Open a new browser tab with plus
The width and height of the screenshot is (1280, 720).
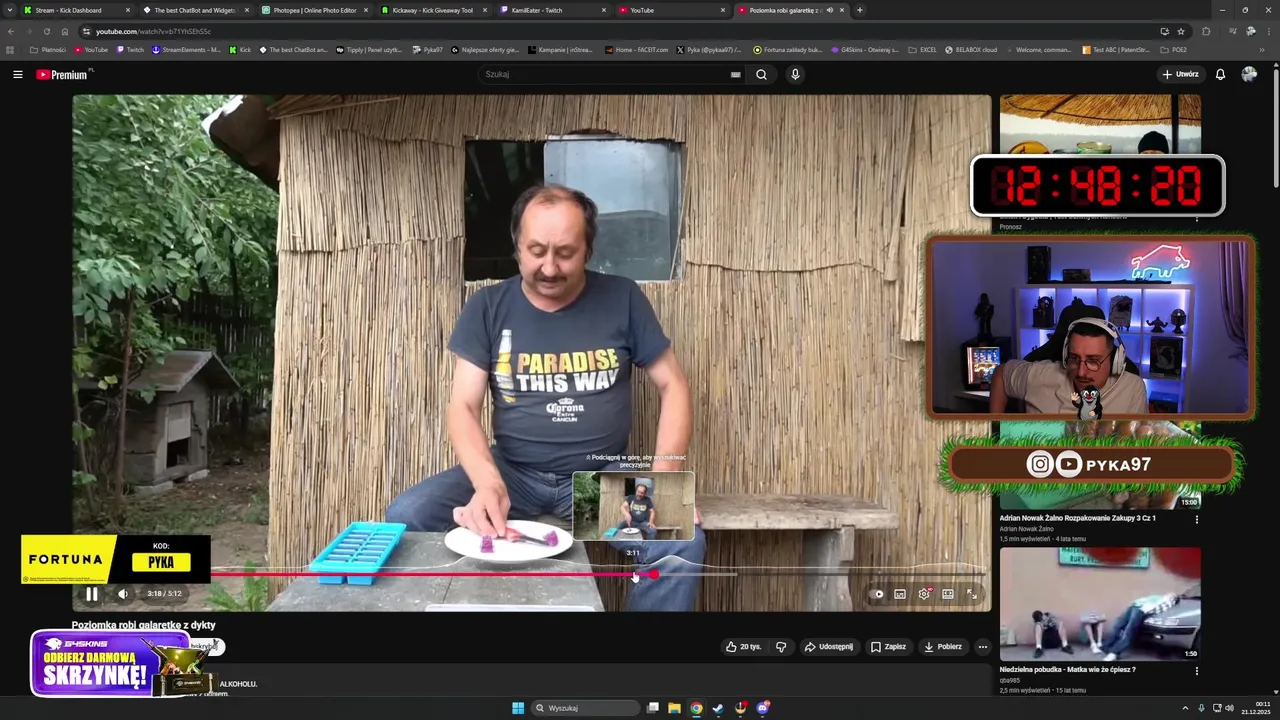coord(860,10)
